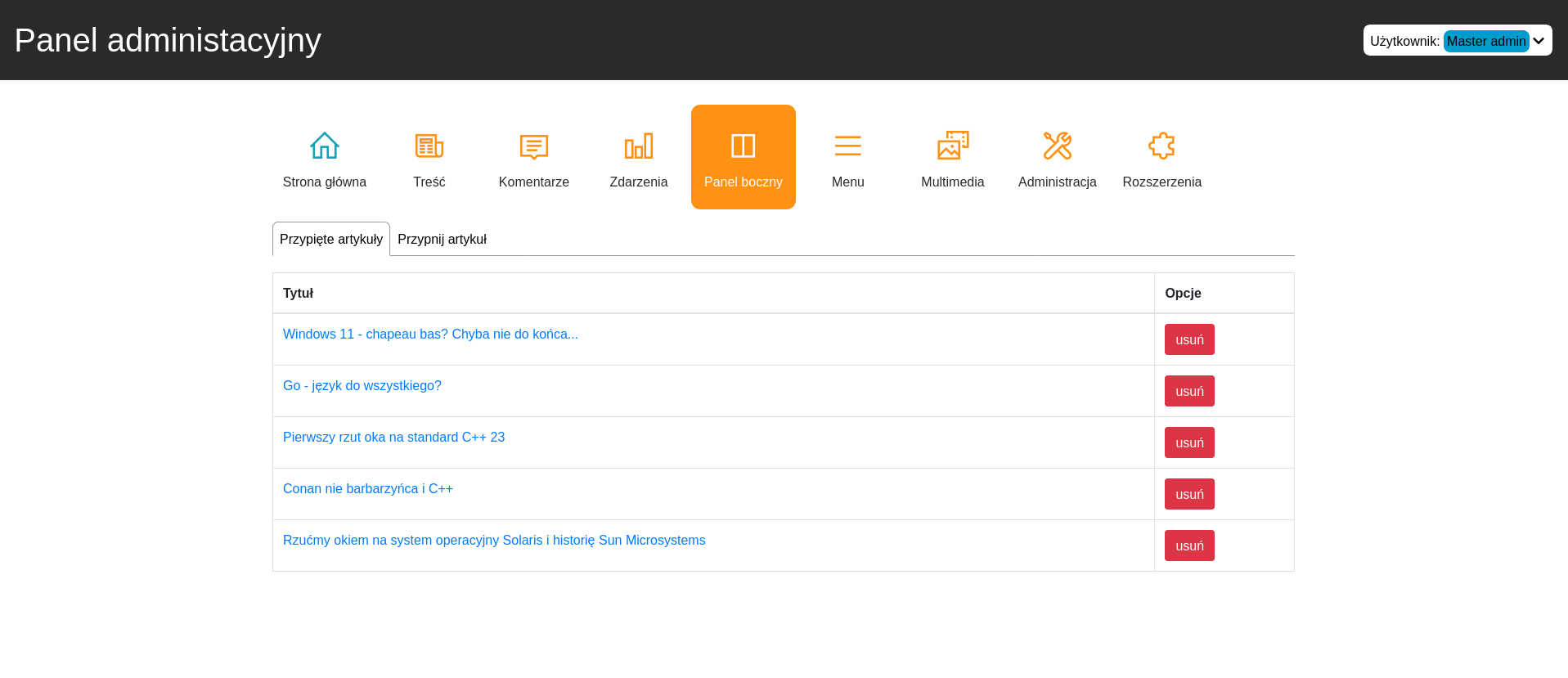1568x678 pixels.
Task: Click the Master admin user badge
Action: [1486, 41]
